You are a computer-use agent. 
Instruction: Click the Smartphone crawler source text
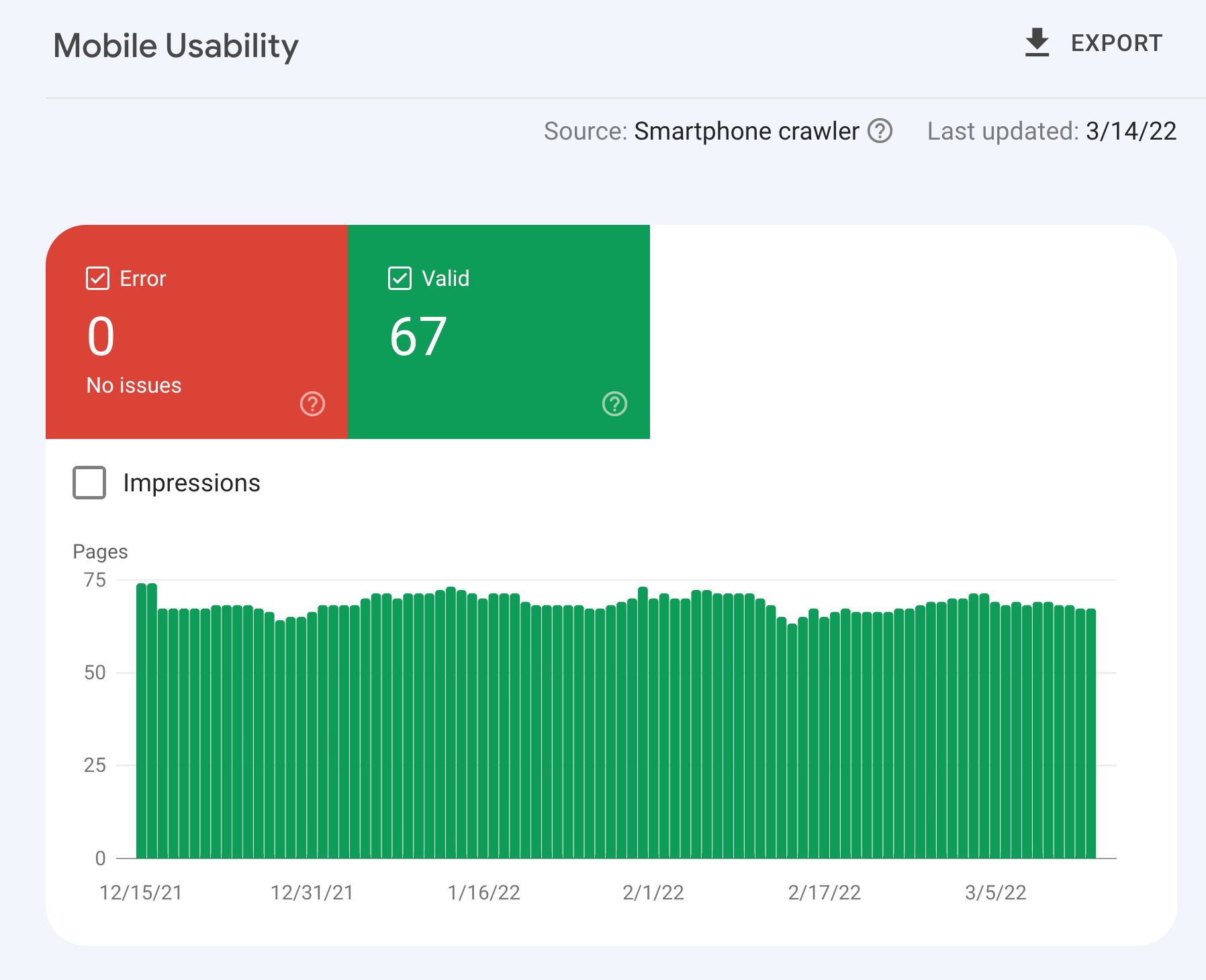point(746,131)
